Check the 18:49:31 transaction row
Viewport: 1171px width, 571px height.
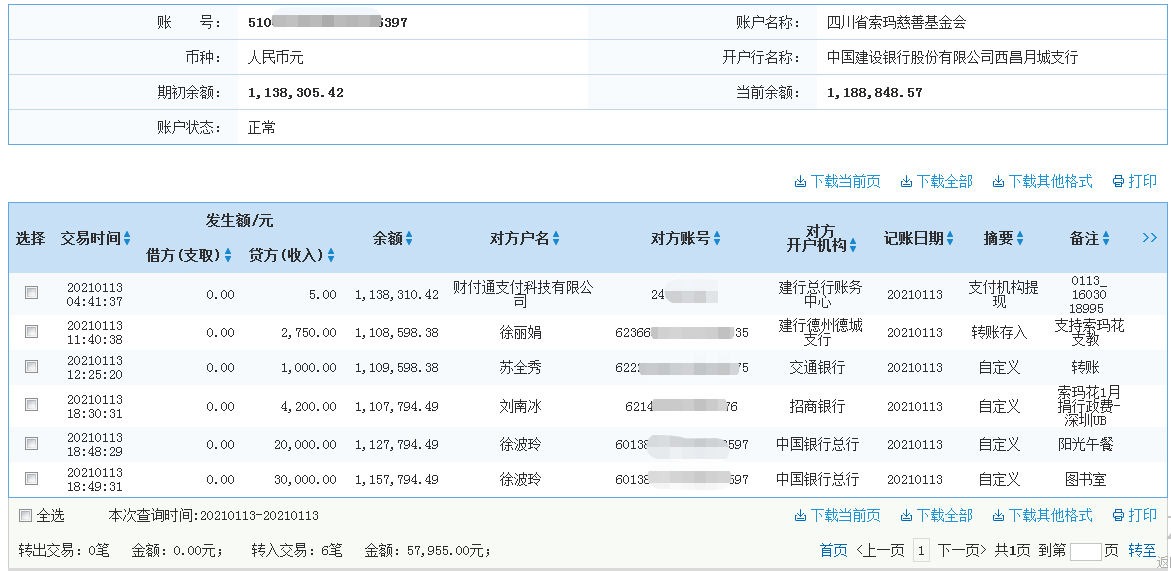pyautogui.click(x=31, y=478)
